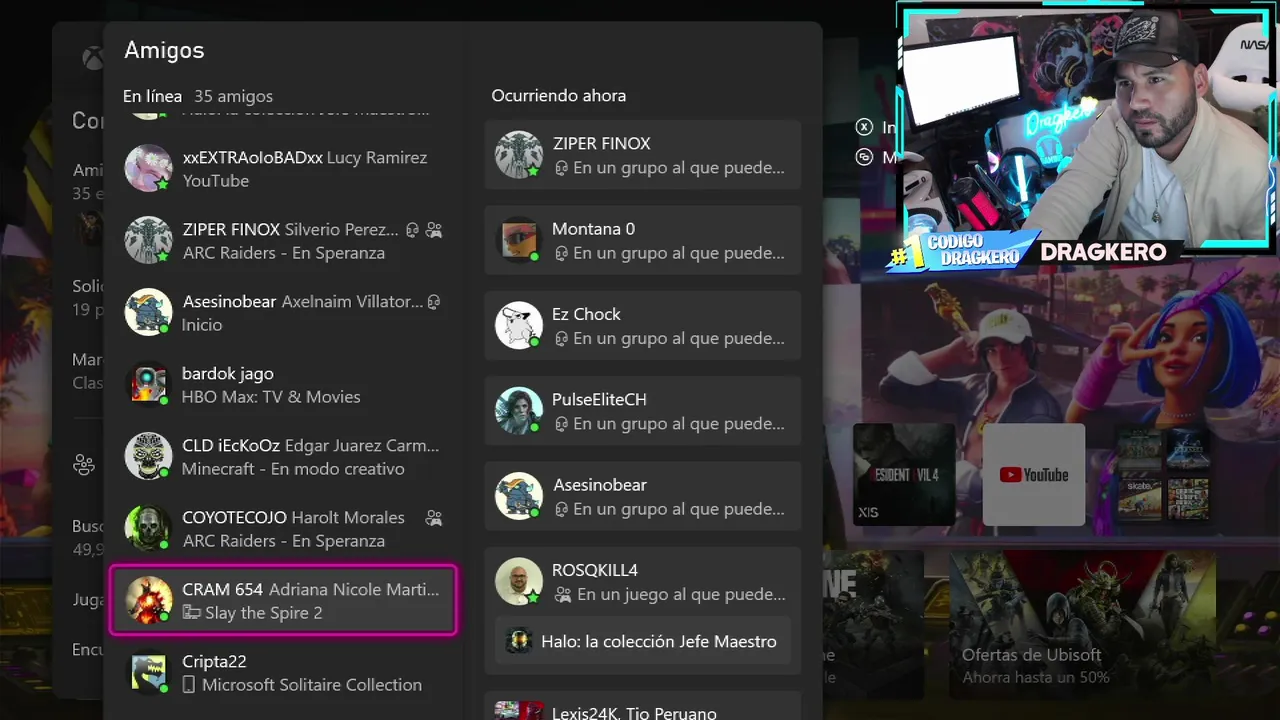Open games collection tile beside YouTube
This screenshot has width=1280, height=720.
point(1163,474)
